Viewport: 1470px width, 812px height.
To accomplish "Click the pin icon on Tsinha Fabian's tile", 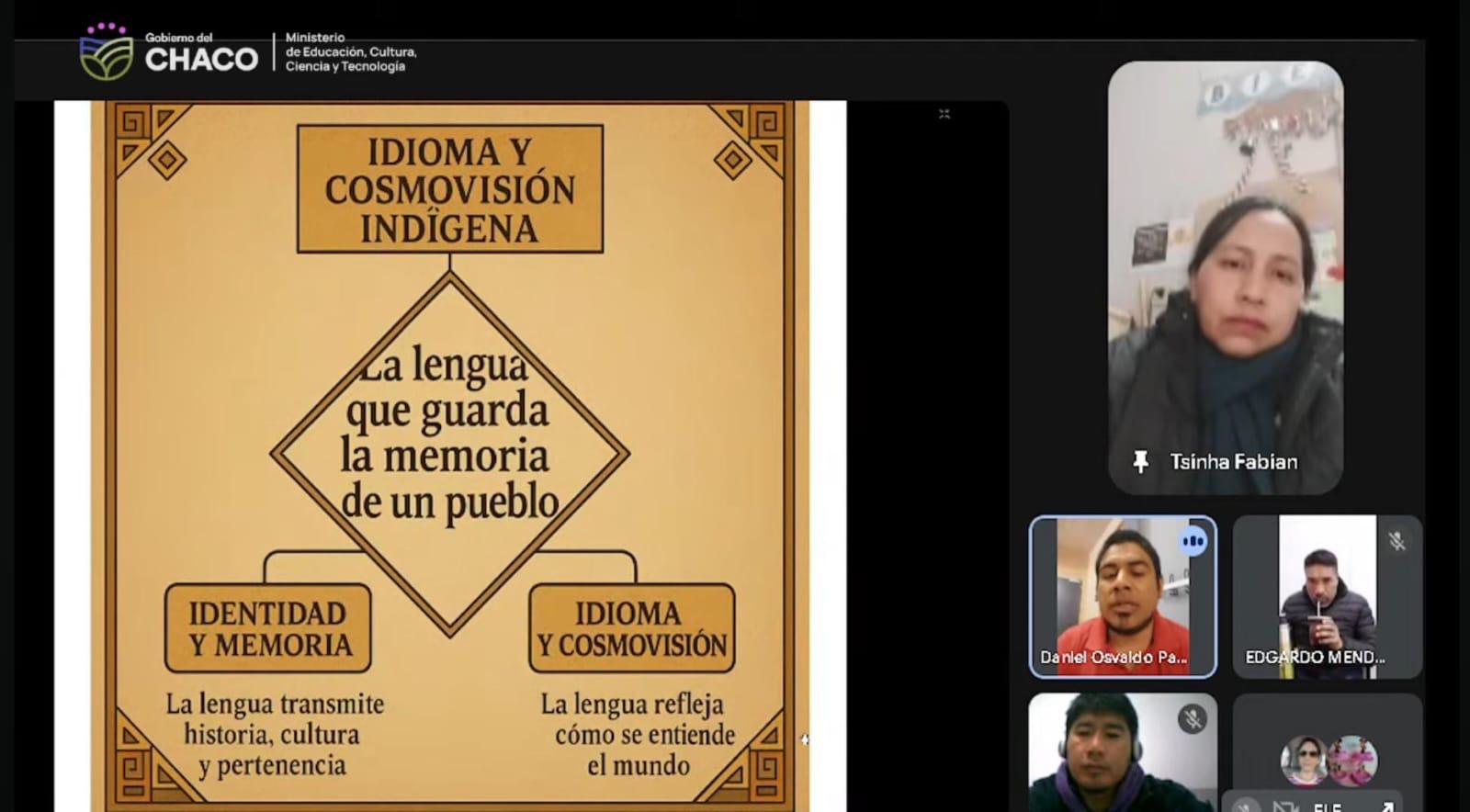I will tap(1140, 461).
